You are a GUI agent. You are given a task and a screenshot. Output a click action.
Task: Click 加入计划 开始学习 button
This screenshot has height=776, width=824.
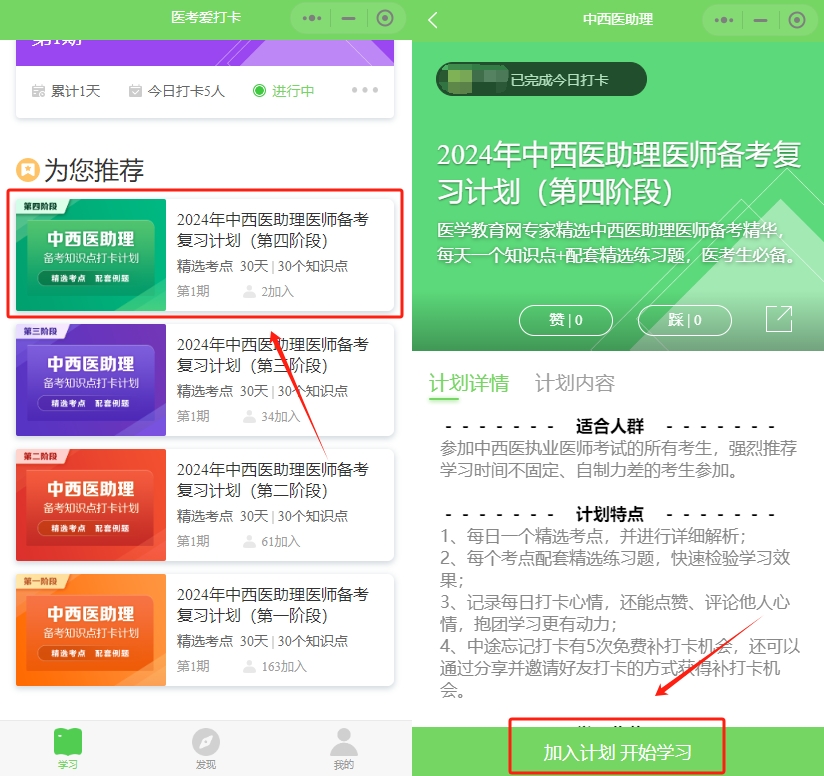617,752
